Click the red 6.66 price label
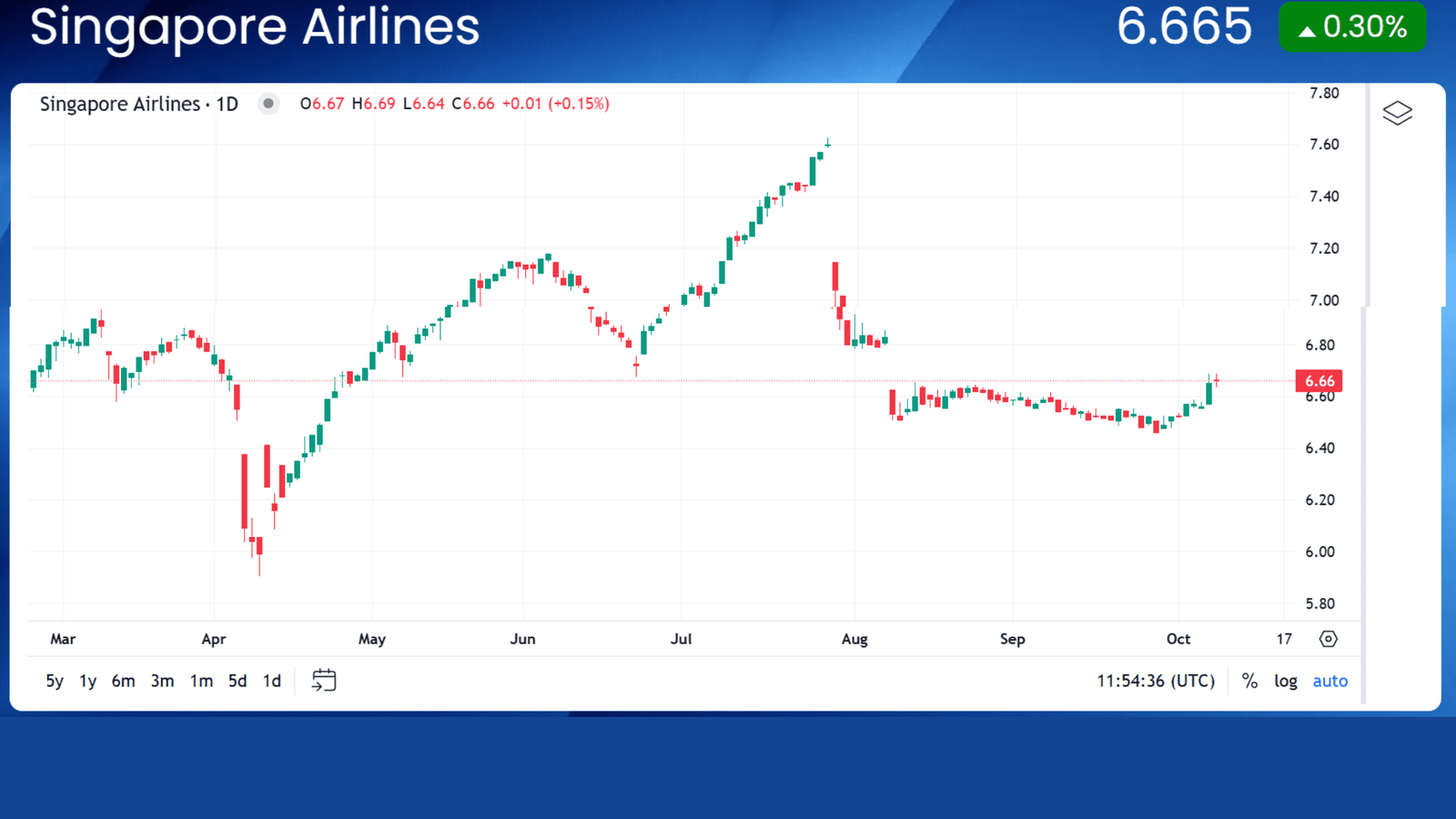 (x=1318, y=381)
